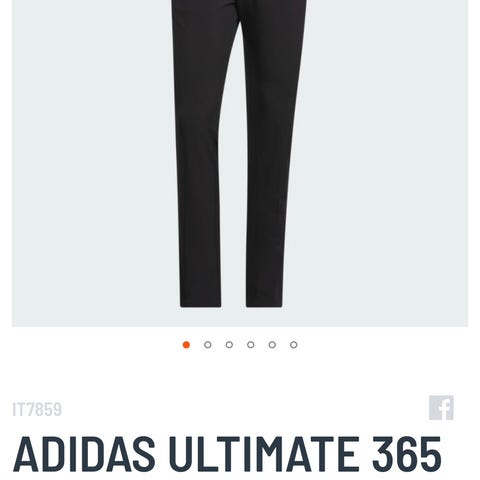Jump to the third product image dot
This screenshot has width=480, height=480.
pyautogui.click(x=229, y=345)
